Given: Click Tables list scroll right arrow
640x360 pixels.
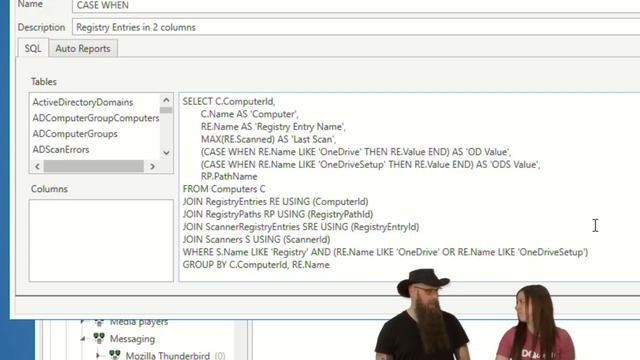Looking at the screenshot, I should [x=152, y=167].
